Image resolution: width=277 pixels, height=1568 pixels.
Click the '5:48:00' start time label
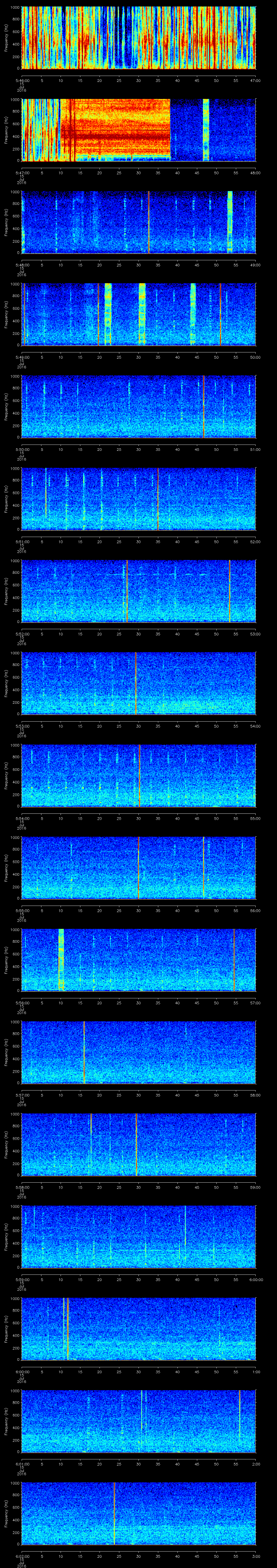22,265
